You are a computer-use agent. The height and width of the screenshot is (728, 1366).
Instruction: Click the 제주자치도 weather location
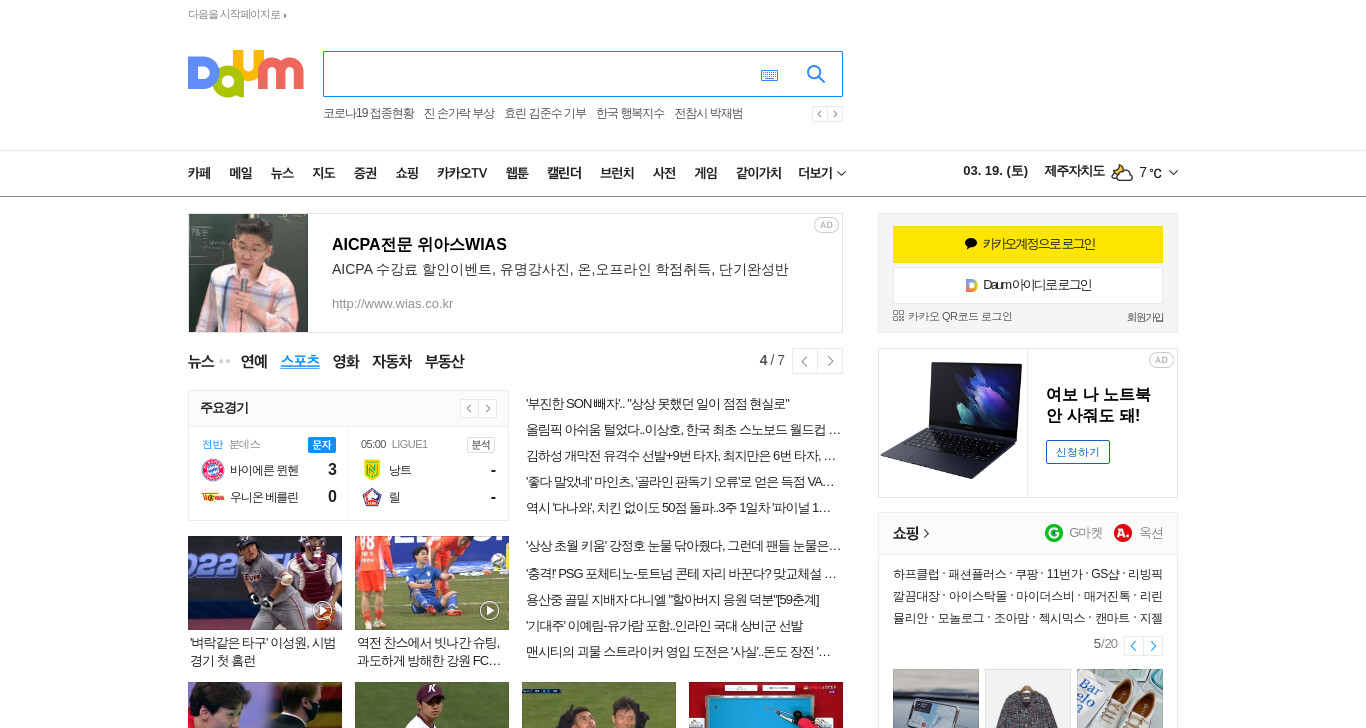coord(1074,171)
